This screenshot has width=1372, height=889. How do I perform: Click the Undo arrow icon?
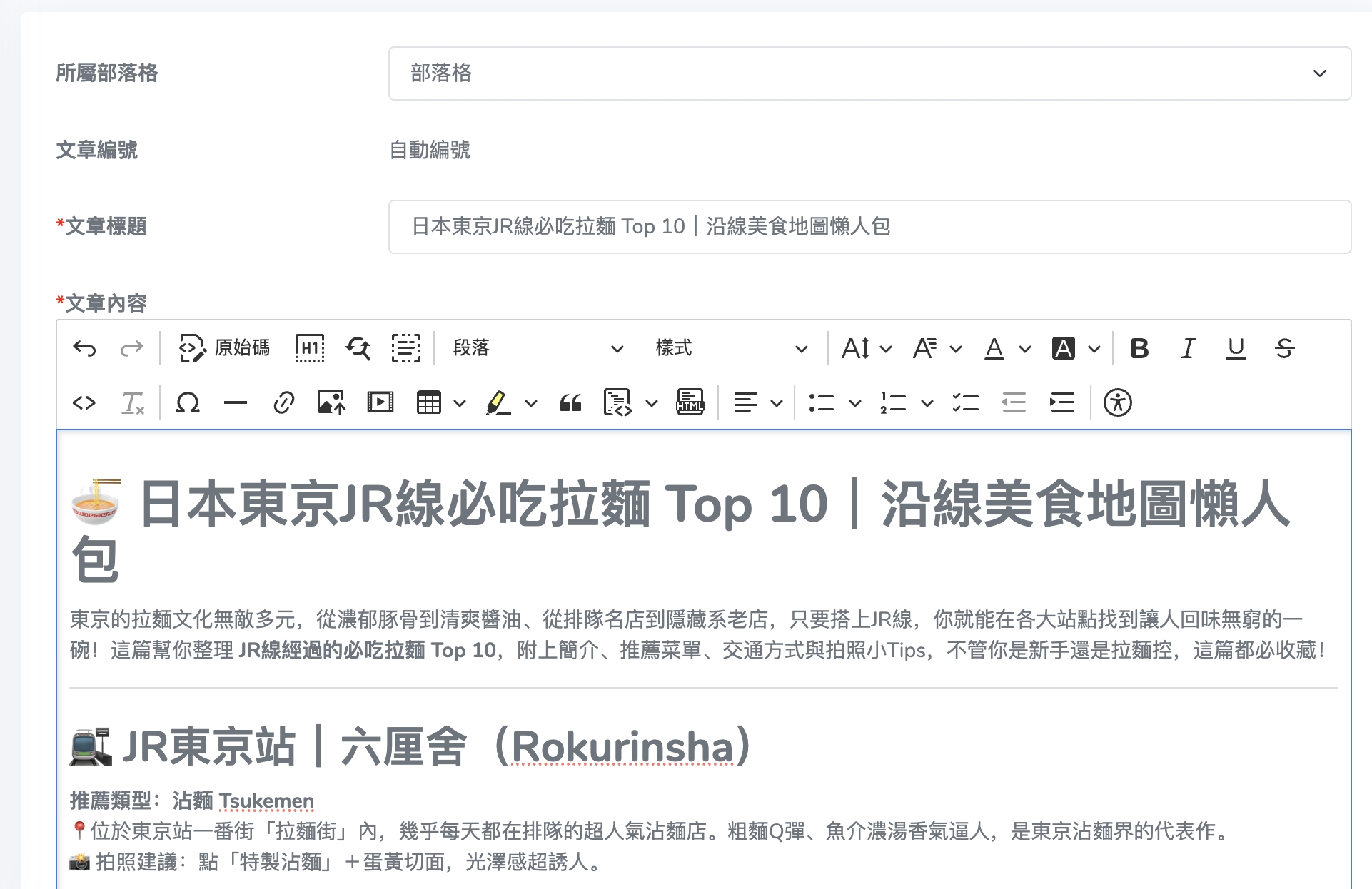pyautogui.click(x=84, y=348)
